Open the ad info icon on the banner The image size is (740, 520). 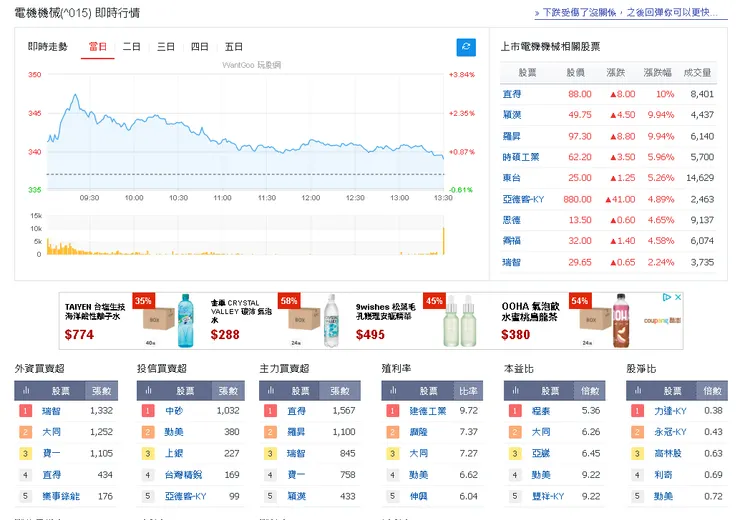[668, 297]
